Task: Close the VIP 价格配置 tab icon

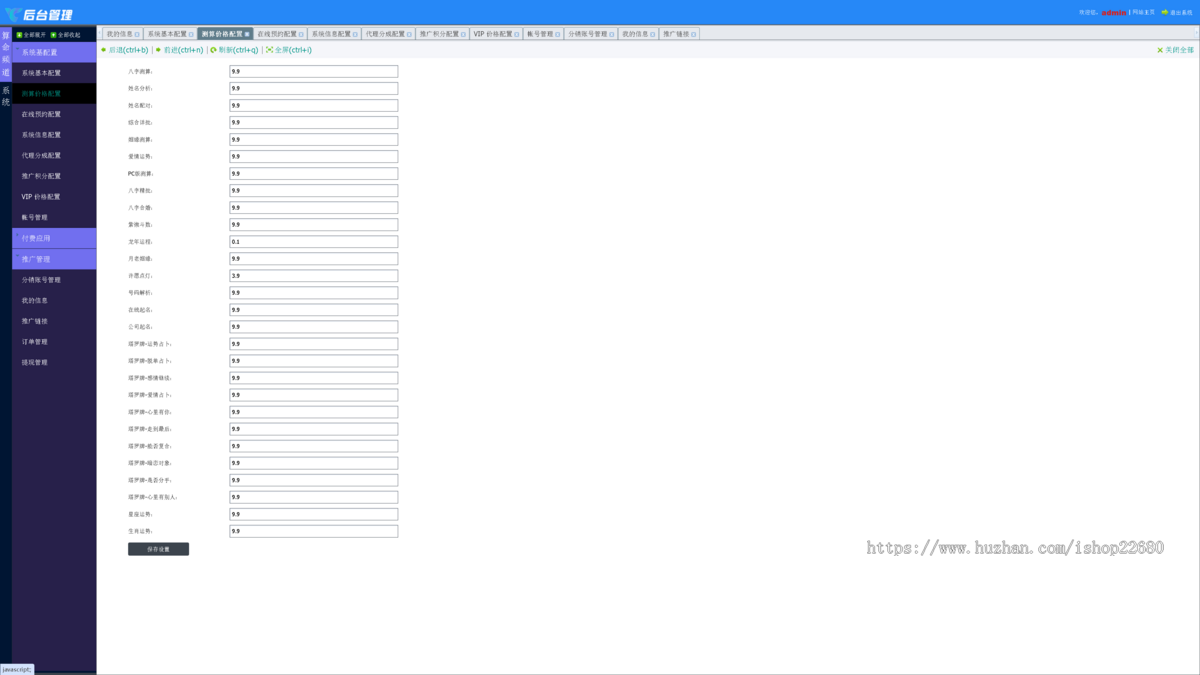Action: [x=517, y=34]
